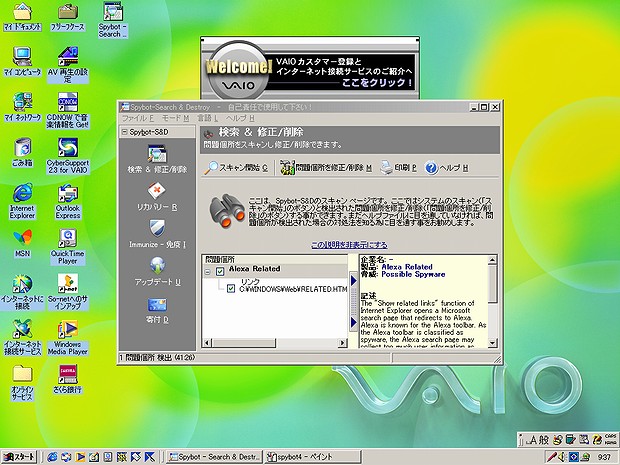Switch to spybot4 - ペイント taskbar button

pos(312,457)
